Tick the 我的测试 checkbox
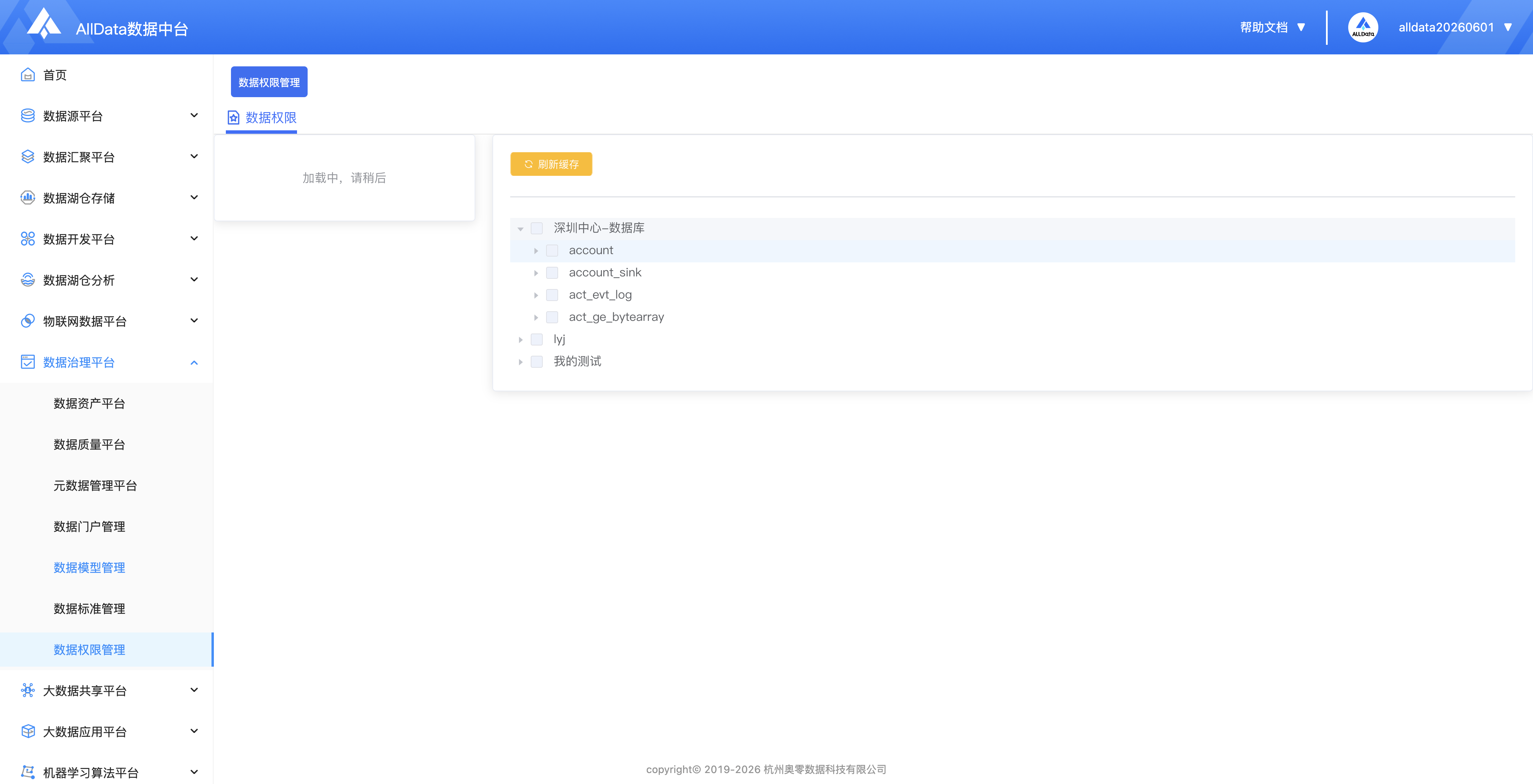This screenshot has height=784, width=1533. (537, 362)
